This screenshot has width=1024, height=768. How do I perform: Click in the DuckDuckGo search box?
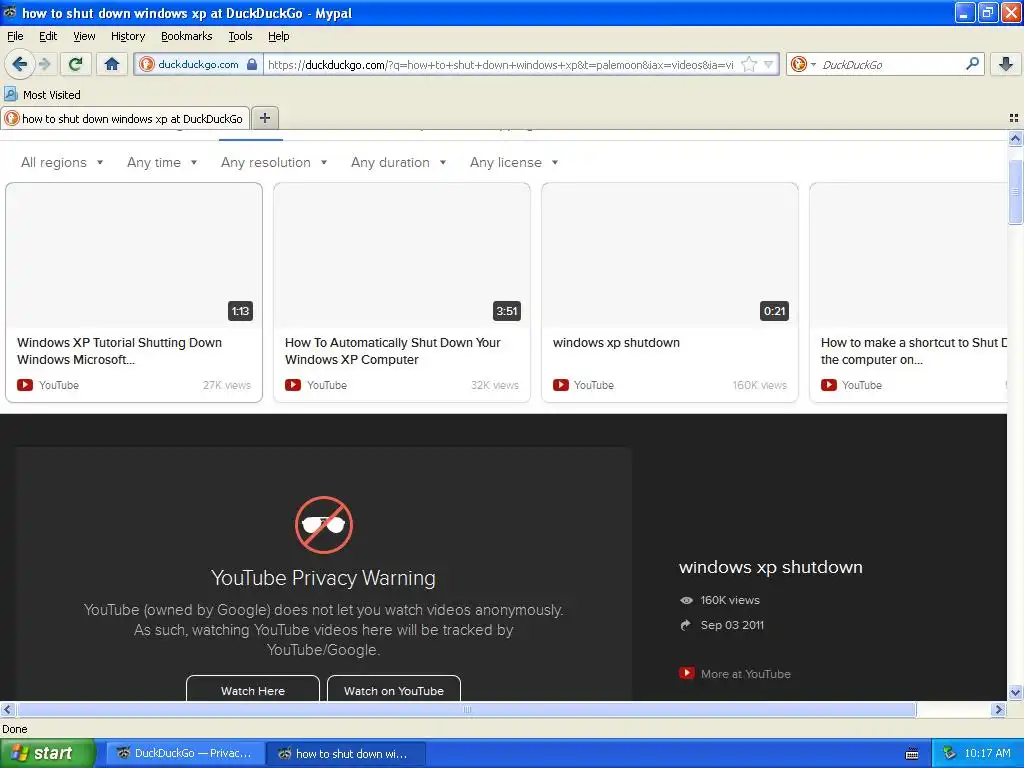pyautogui.click(x=890, y=64)
